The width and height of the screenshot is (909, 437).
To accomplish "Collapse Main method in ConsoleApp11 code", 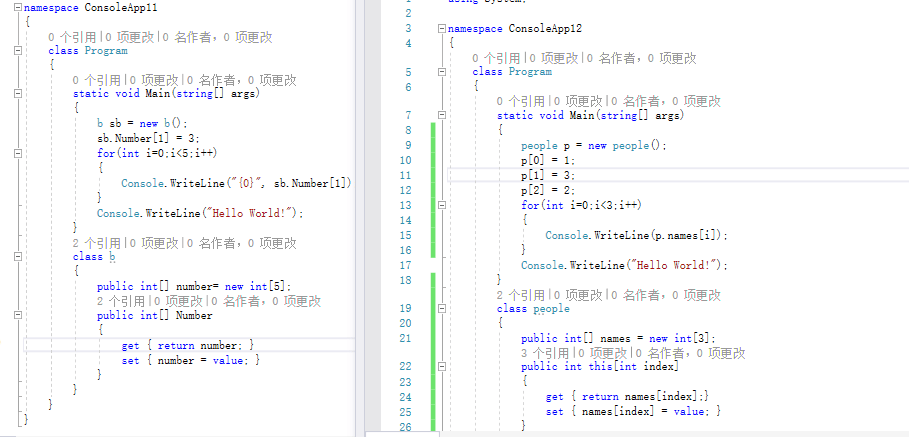I will click(x=17, y=93).
